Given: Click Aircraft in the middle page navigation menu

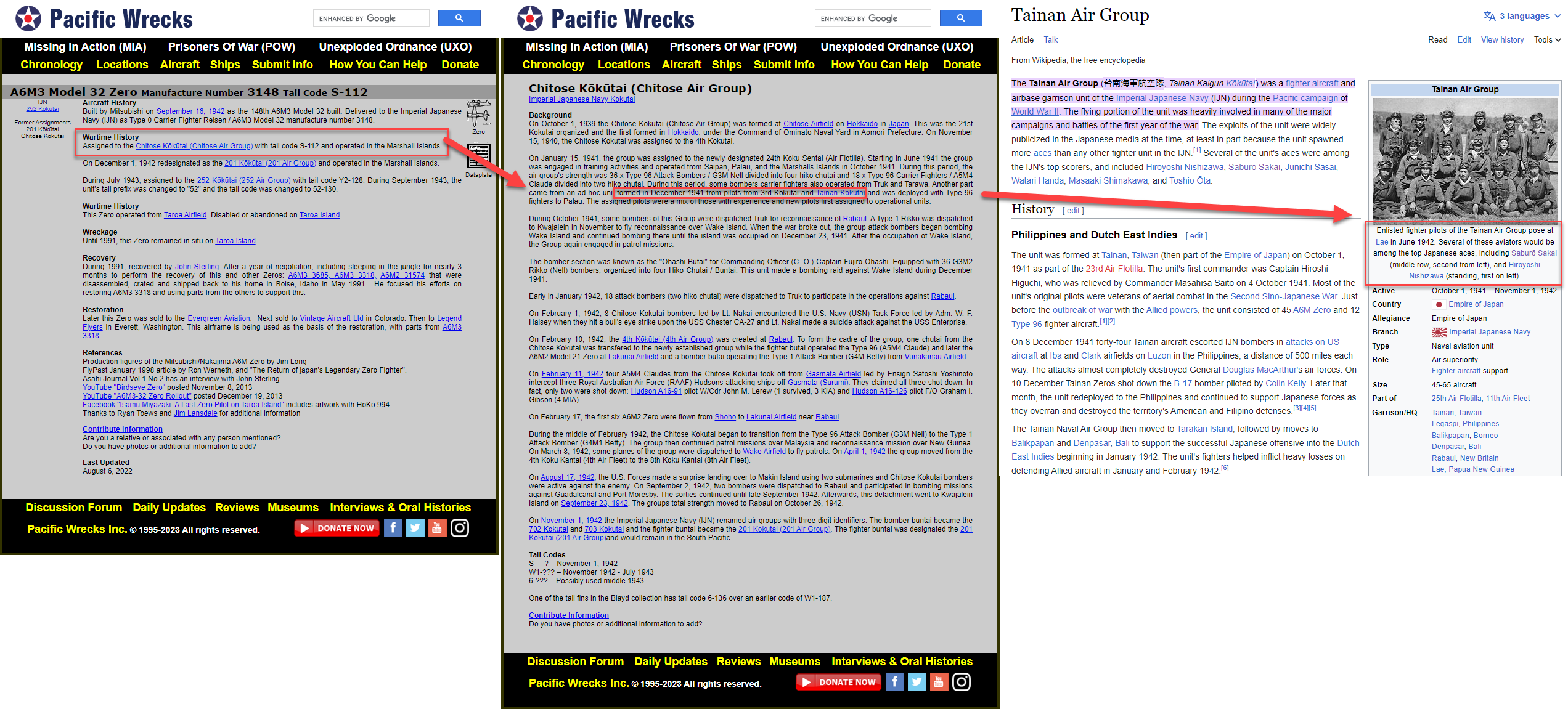Looking at the screenshot, I should (x=681, y=65).
